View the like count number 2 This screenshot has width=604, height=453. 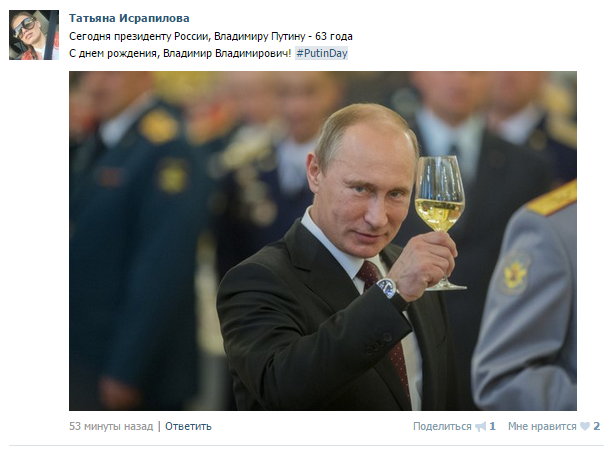(596, 426)
